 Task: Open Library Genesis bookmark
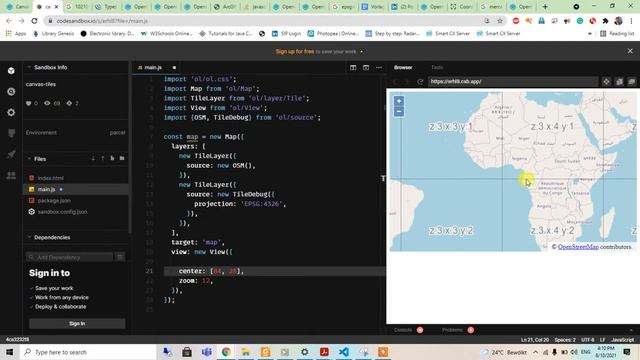[x=53, y=33]
